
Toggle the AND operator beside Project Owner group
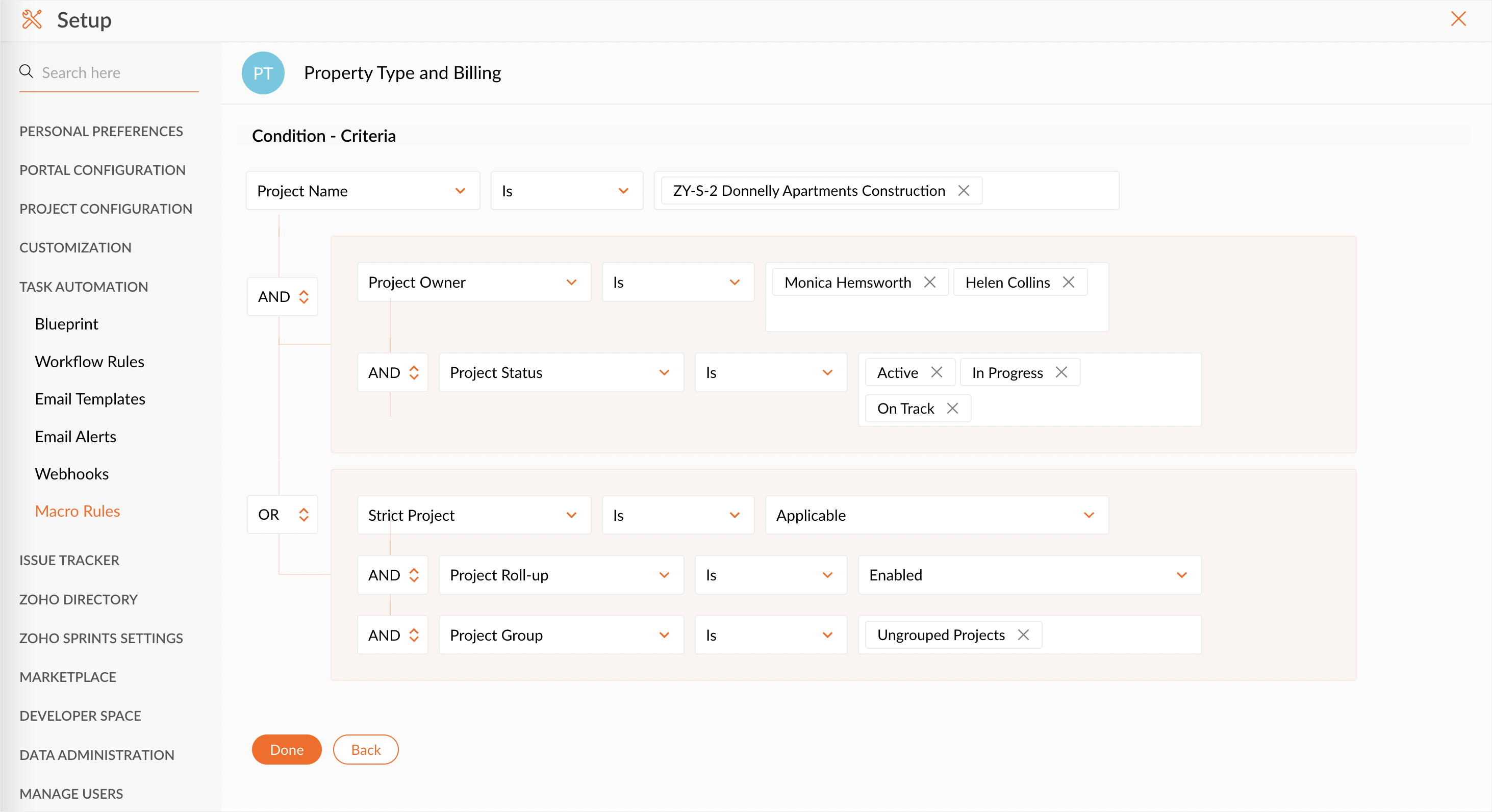point(283,296)
